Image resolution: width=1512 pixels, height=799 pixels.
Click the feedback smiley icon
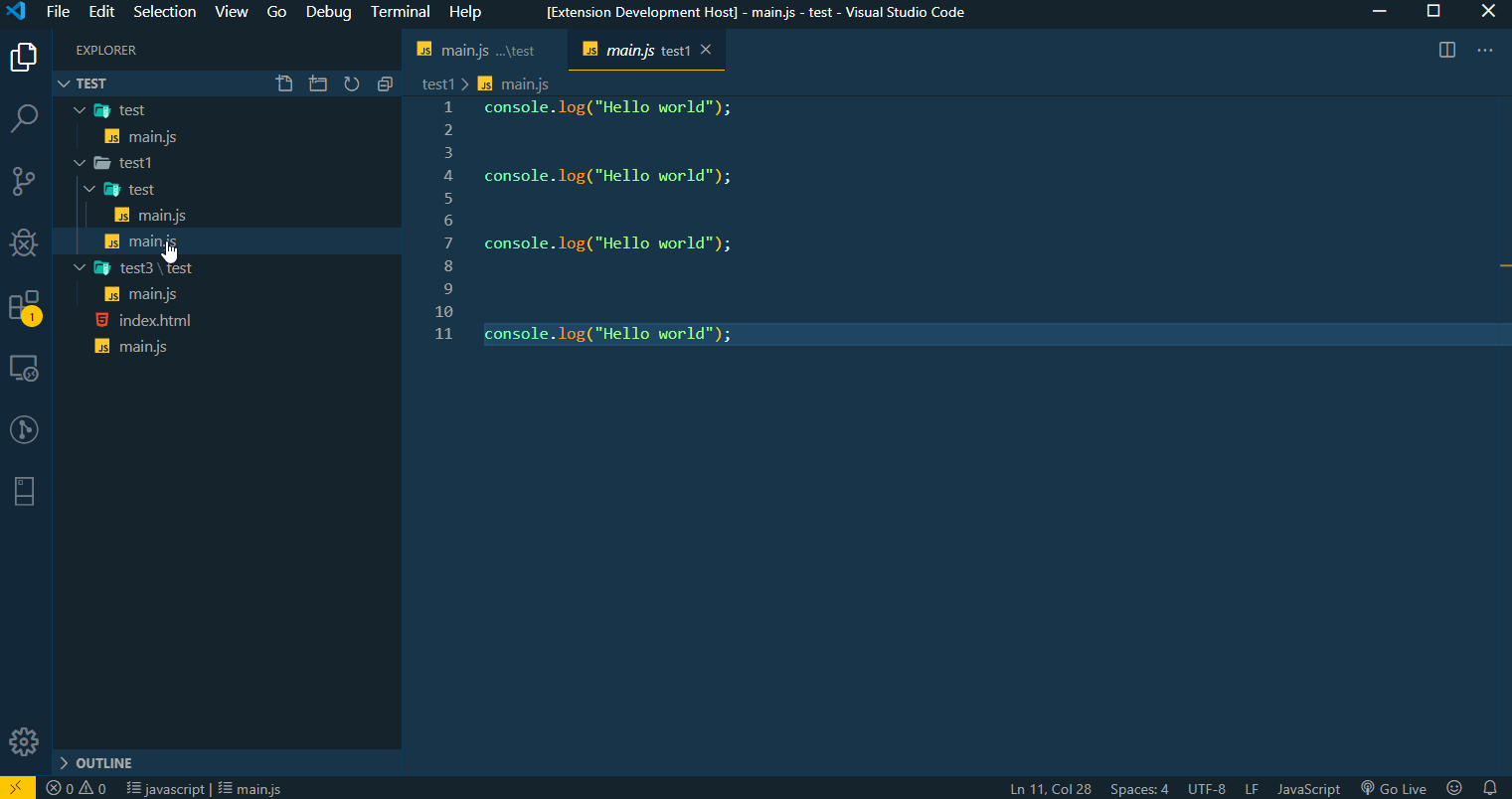click(x=1454, y=788)
